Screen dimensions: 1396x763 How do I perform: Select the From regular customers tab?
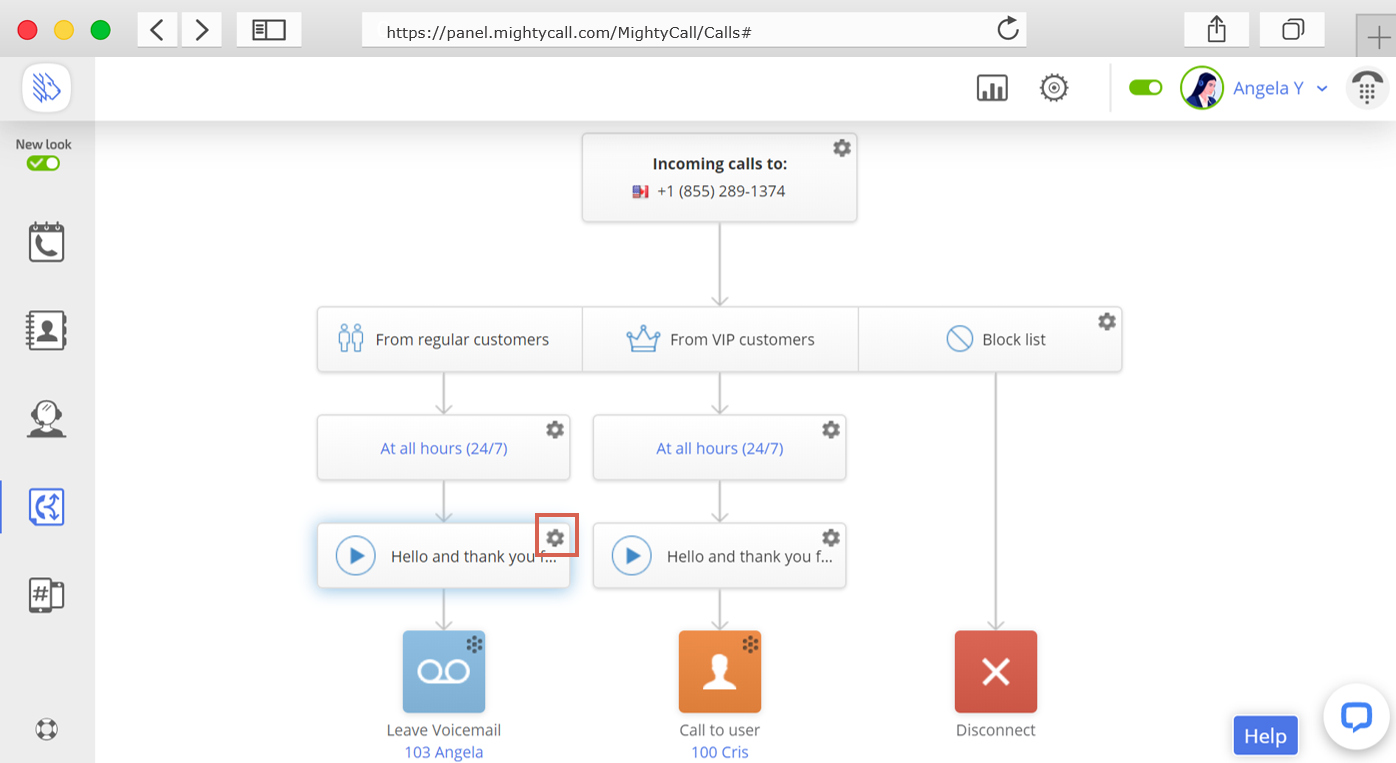[x=449, y=340]
